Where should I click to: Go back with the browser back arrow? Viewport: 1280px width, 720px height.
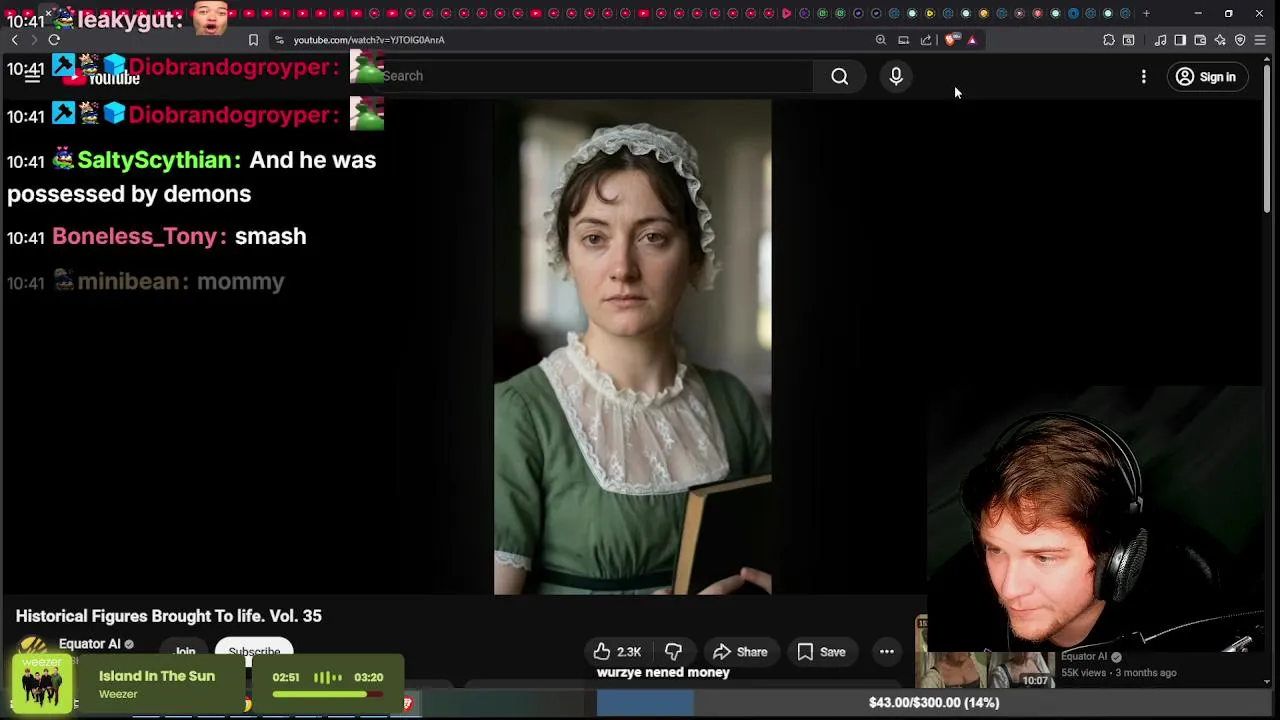click(x=14, y=40)
